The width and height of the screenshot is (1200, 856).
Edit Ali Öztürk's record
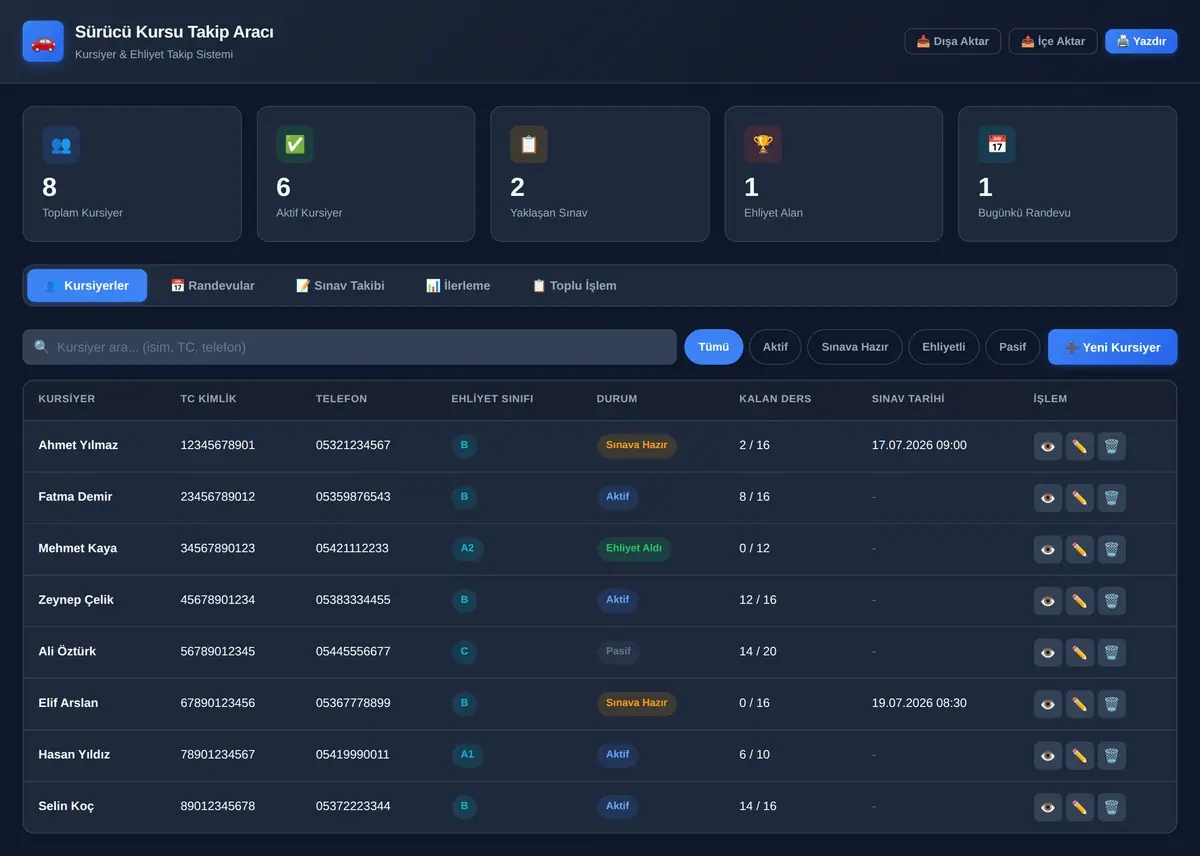[1080, 652]
